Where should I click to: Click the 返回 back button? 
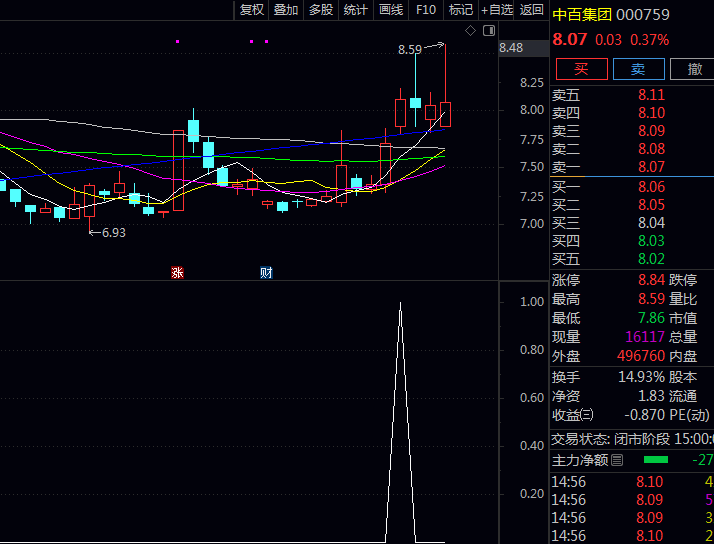pos(531,10)
